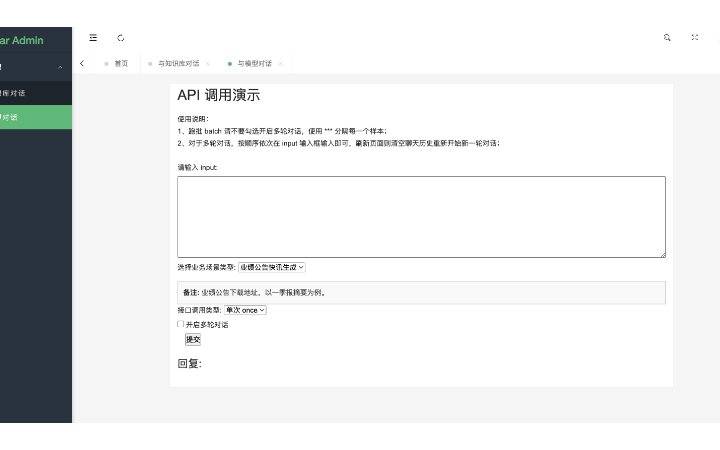Collapse the sidebar menu group chevron
Screen dimensions: 720x450
pyautogui.click(x=60, y=68)
